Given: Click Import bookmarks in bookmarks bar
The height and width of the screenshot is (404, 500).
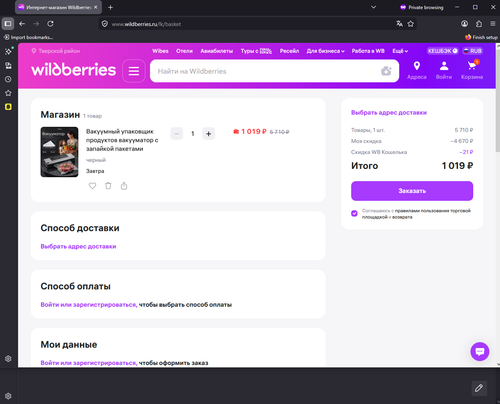Looking at the screenshot, I should pos(28,37).
